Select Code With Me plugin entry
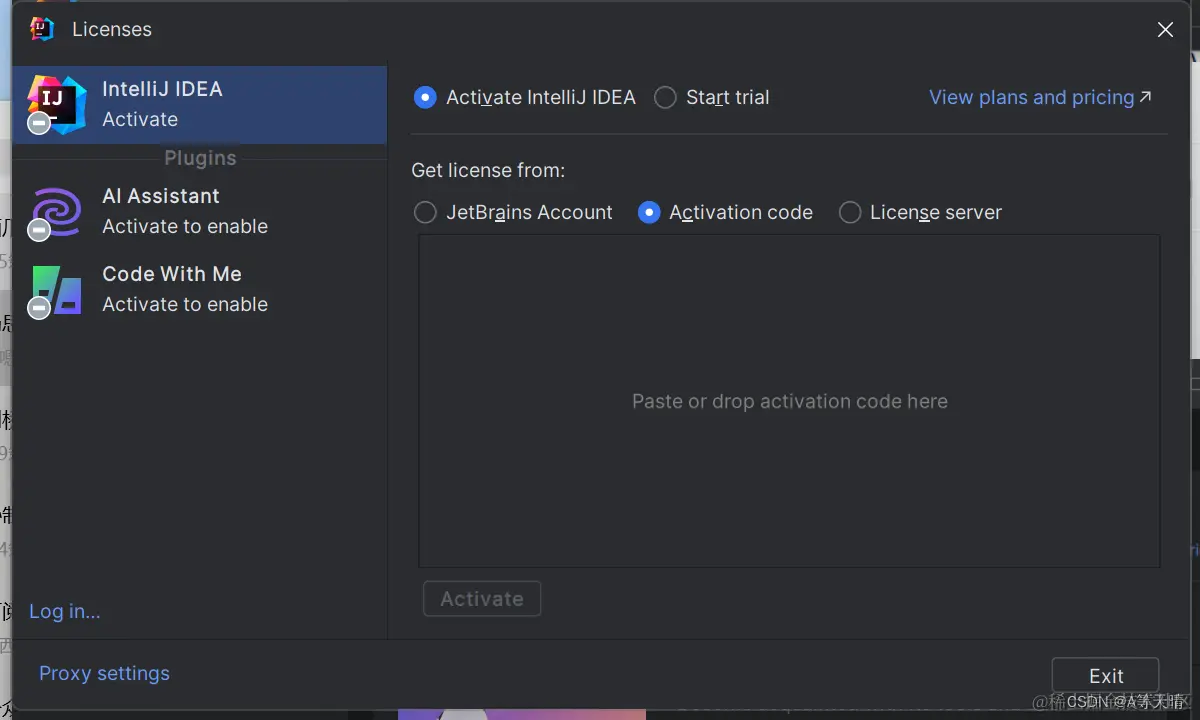The height and width of the screenshot is (720, 1200). pos(200,290)
